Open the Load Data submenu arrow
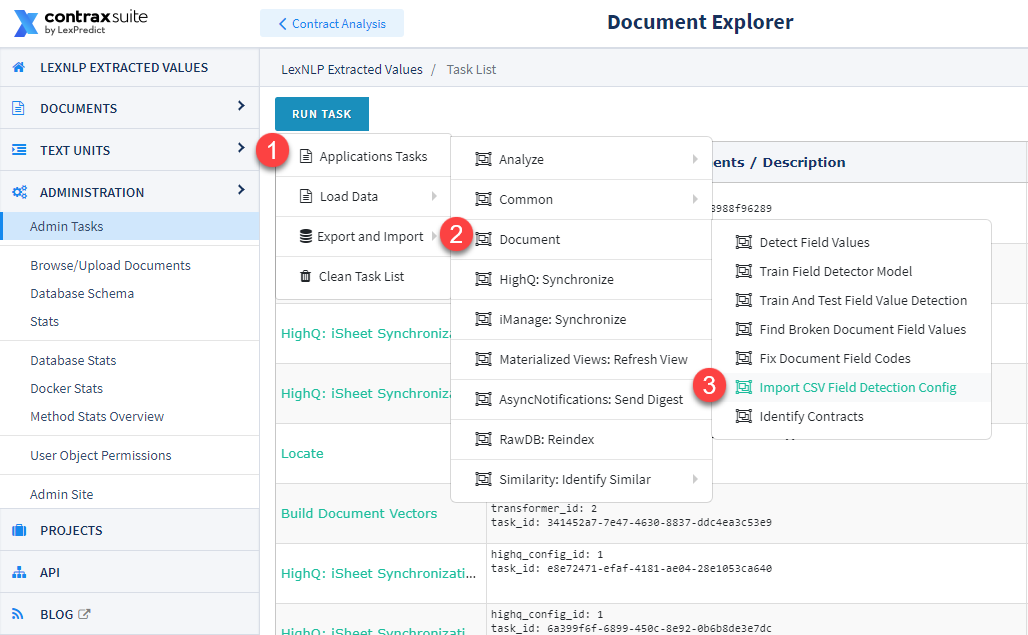Viewport: 1028px width, 635px height. point(434,196)
